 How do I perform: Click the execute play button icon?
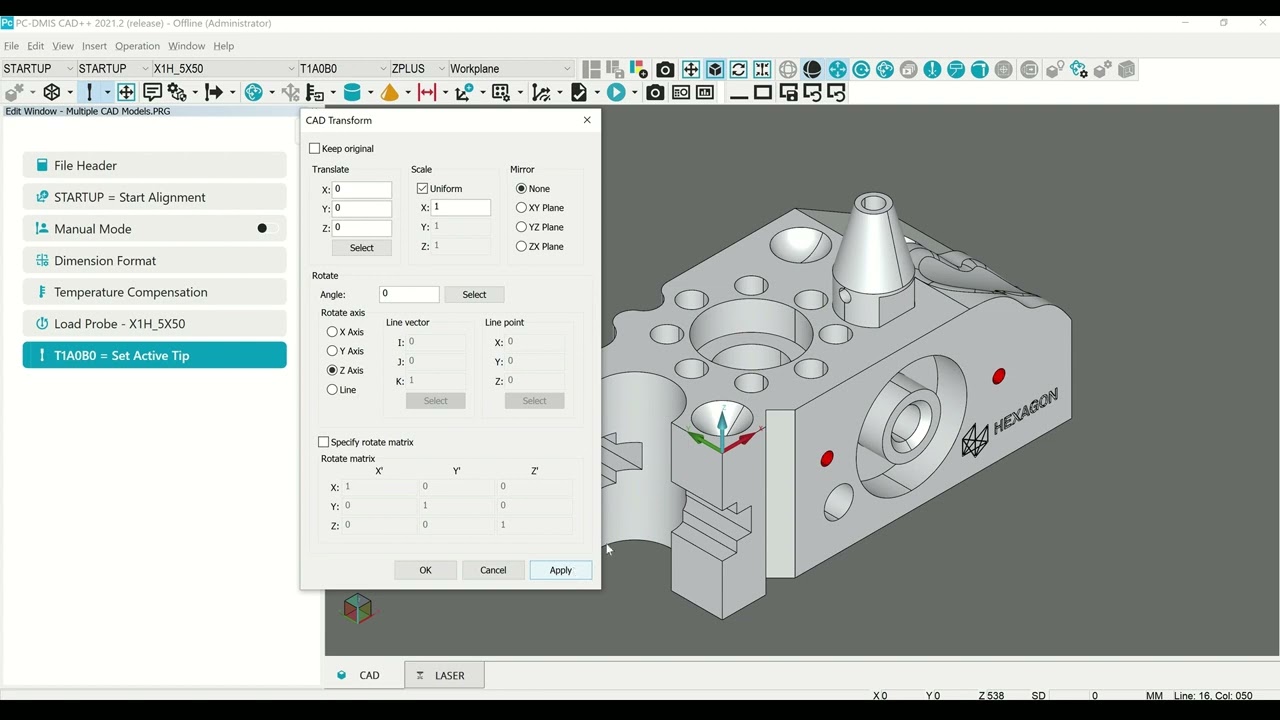[x=615, y=93]
